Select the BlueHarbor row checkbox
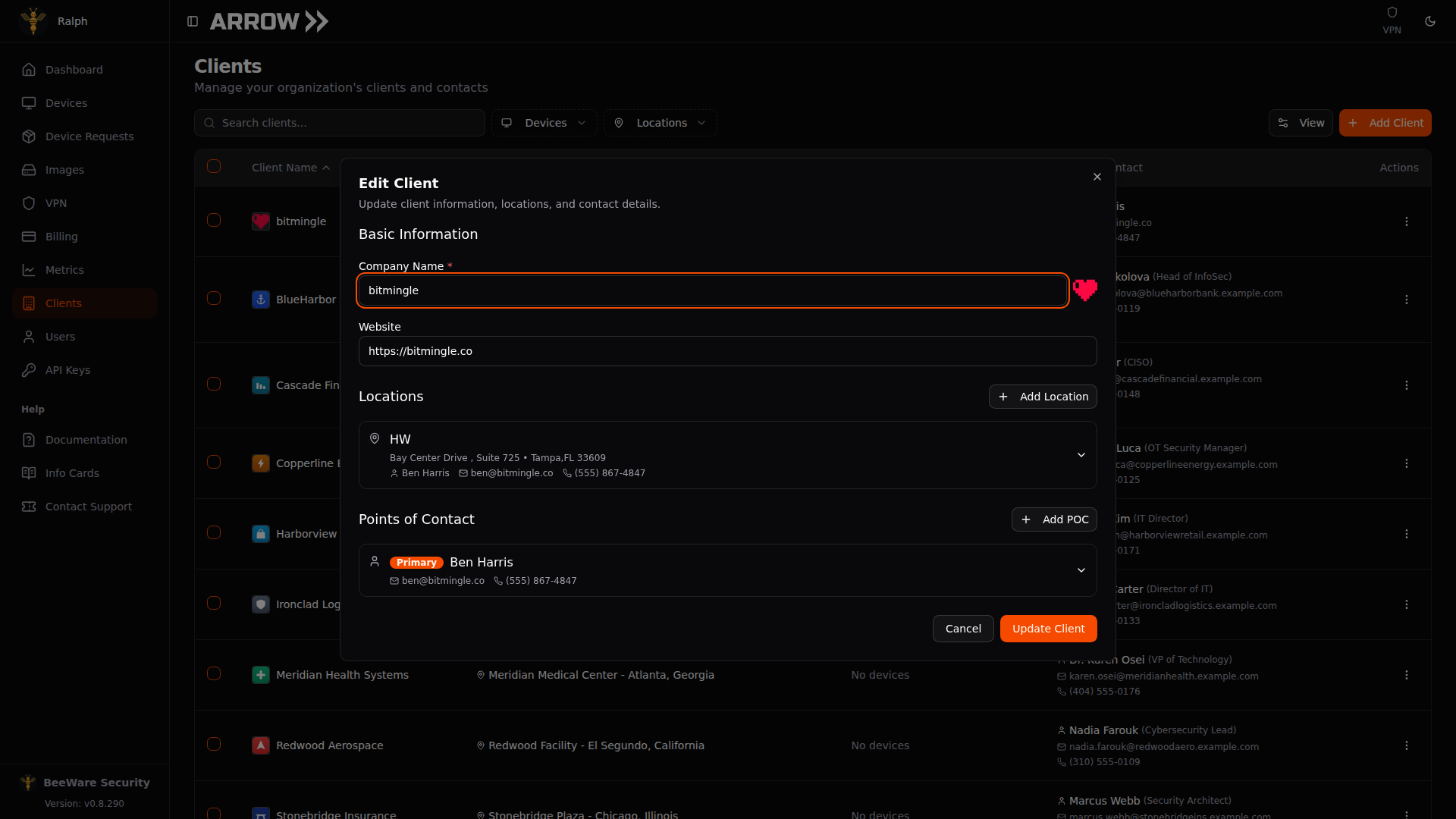The image size is (1456, 819). click(x=214, y=298)
